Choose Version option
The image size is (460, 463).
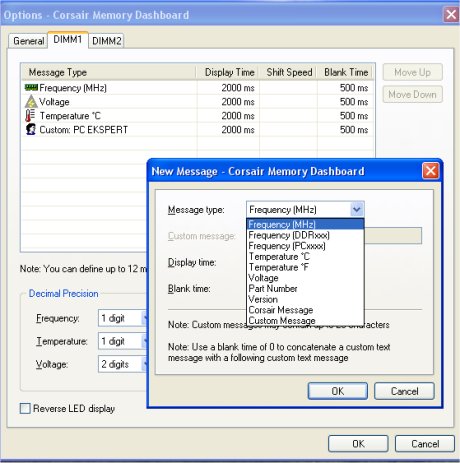305,299
